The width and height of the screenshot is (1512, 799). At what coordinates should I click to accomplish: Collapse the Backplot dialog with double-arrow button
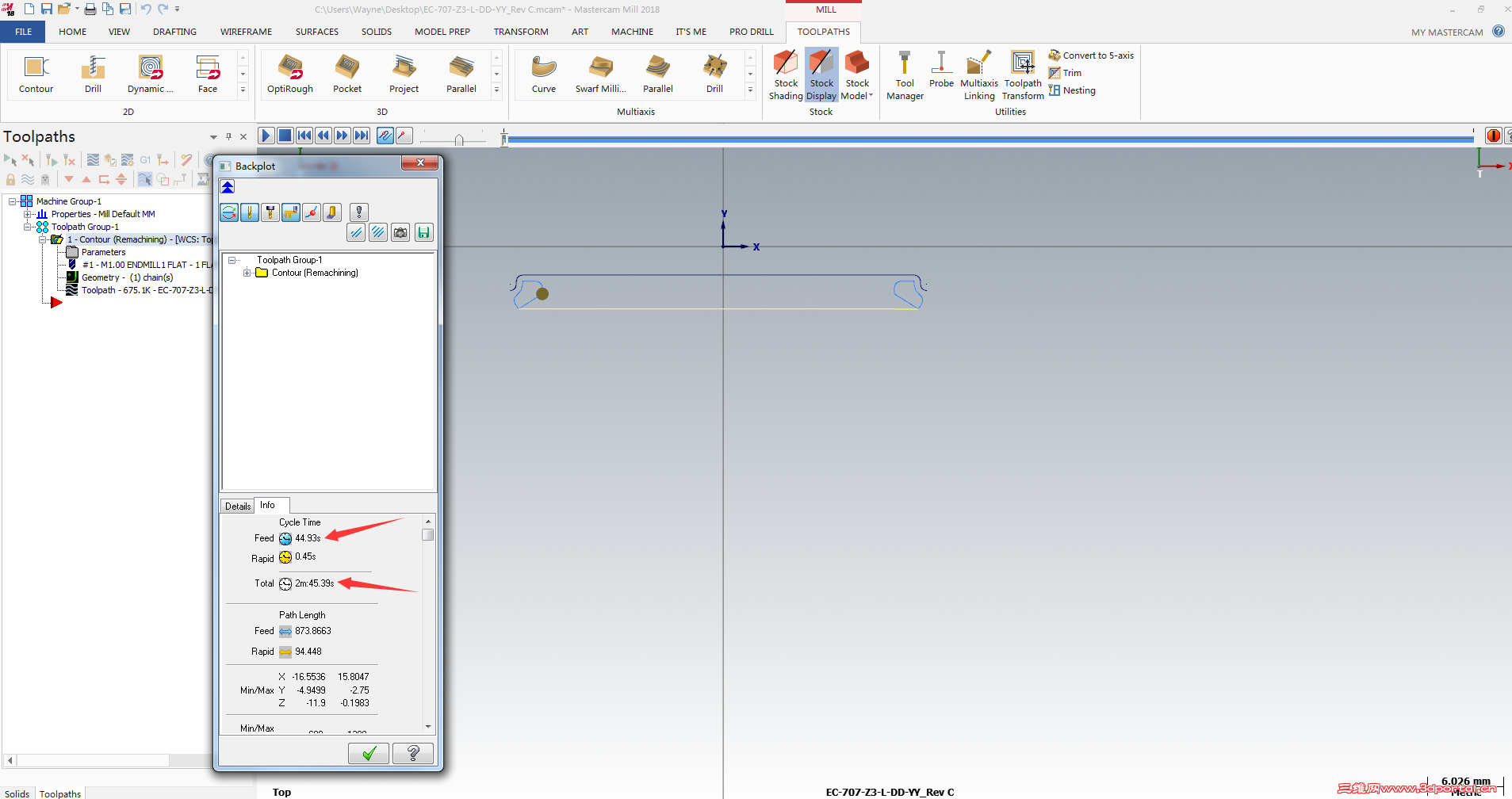[228, 187]
